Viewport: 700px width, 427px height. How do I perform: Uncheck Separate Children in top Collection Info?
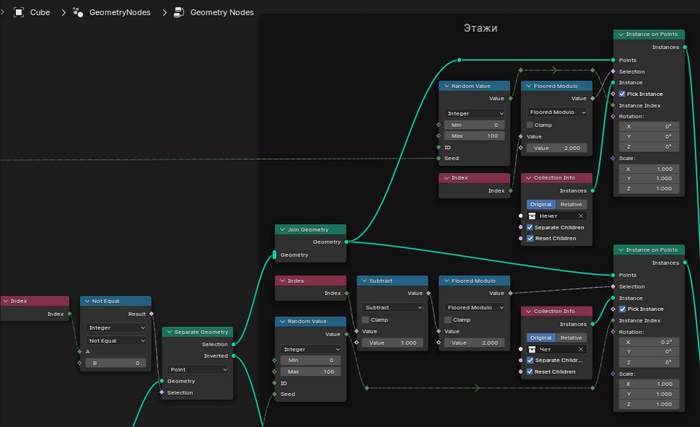pyautogui.click(x=530, y=227)
